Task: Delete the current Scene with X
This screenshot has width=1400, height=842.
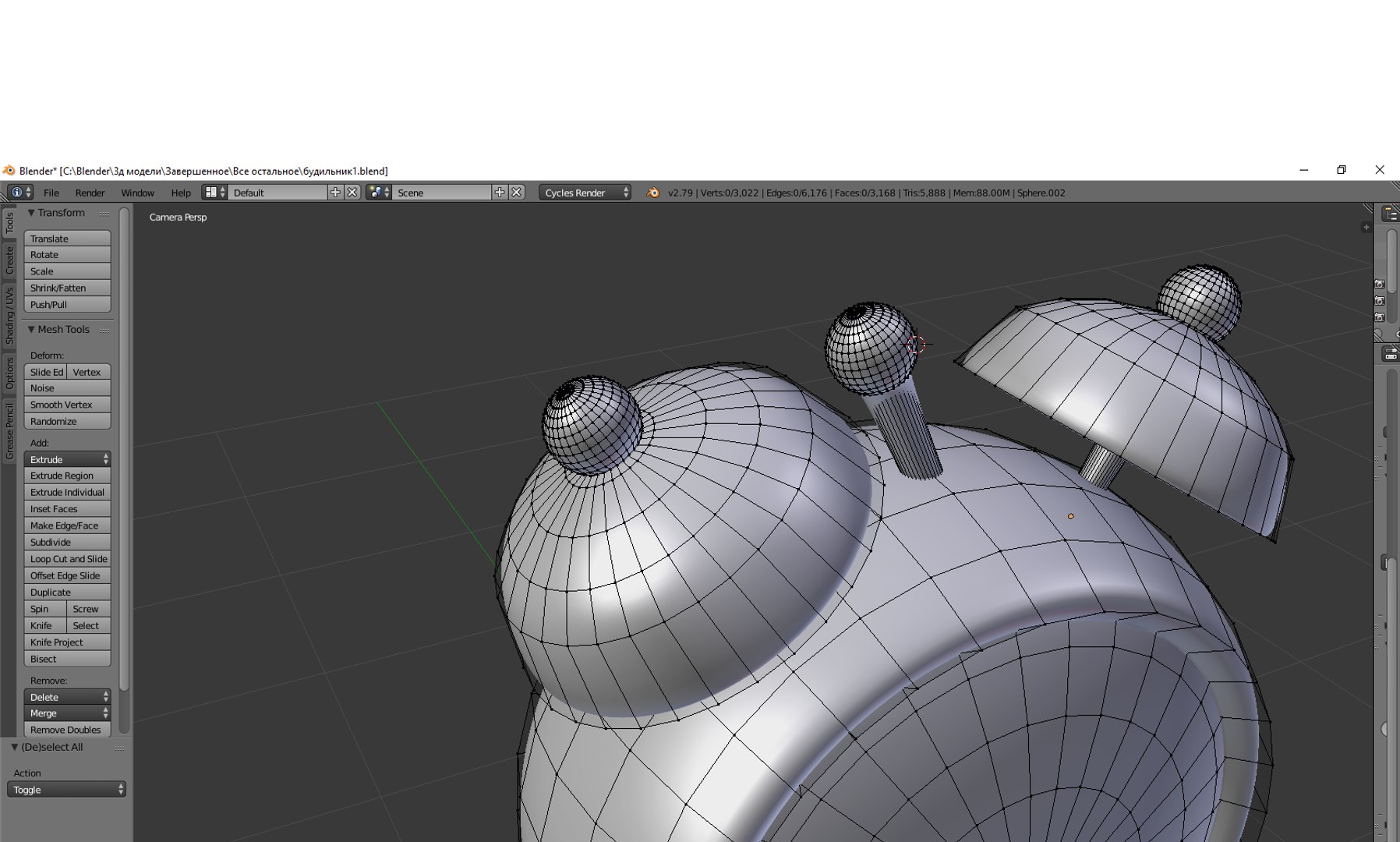Action: click(x=517, y=192)
